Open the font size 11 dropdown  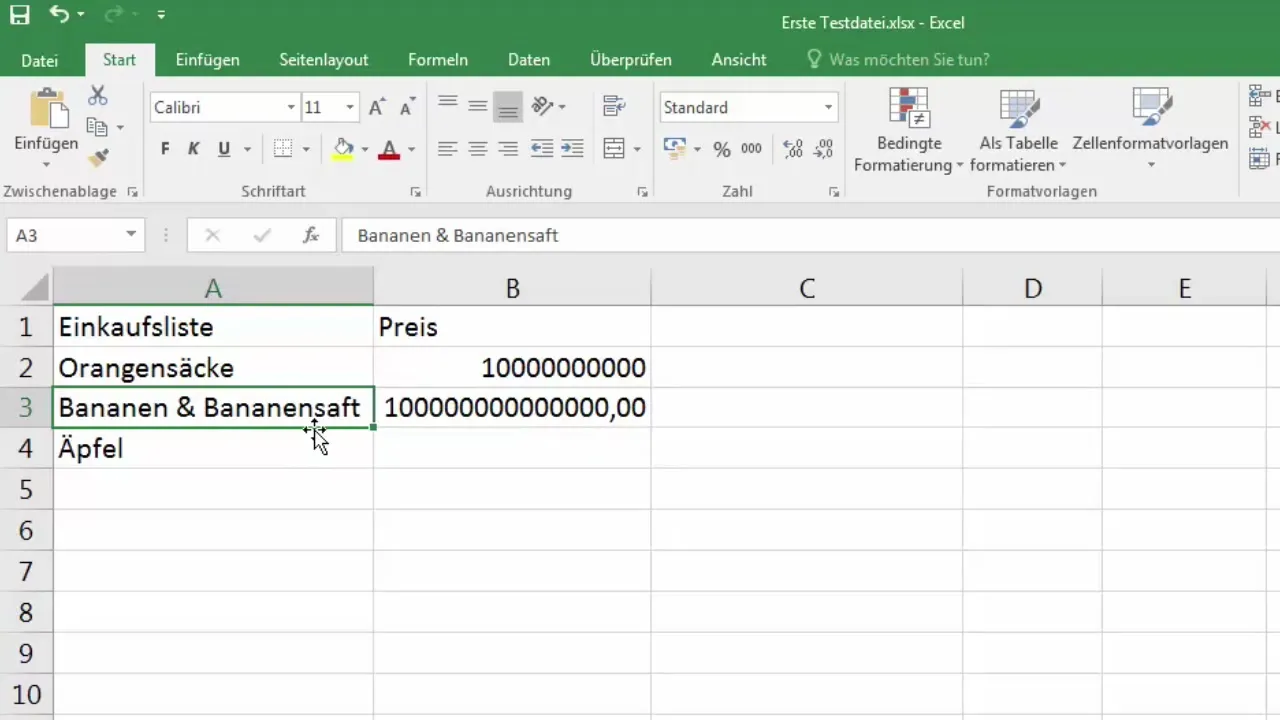point(349,108)
